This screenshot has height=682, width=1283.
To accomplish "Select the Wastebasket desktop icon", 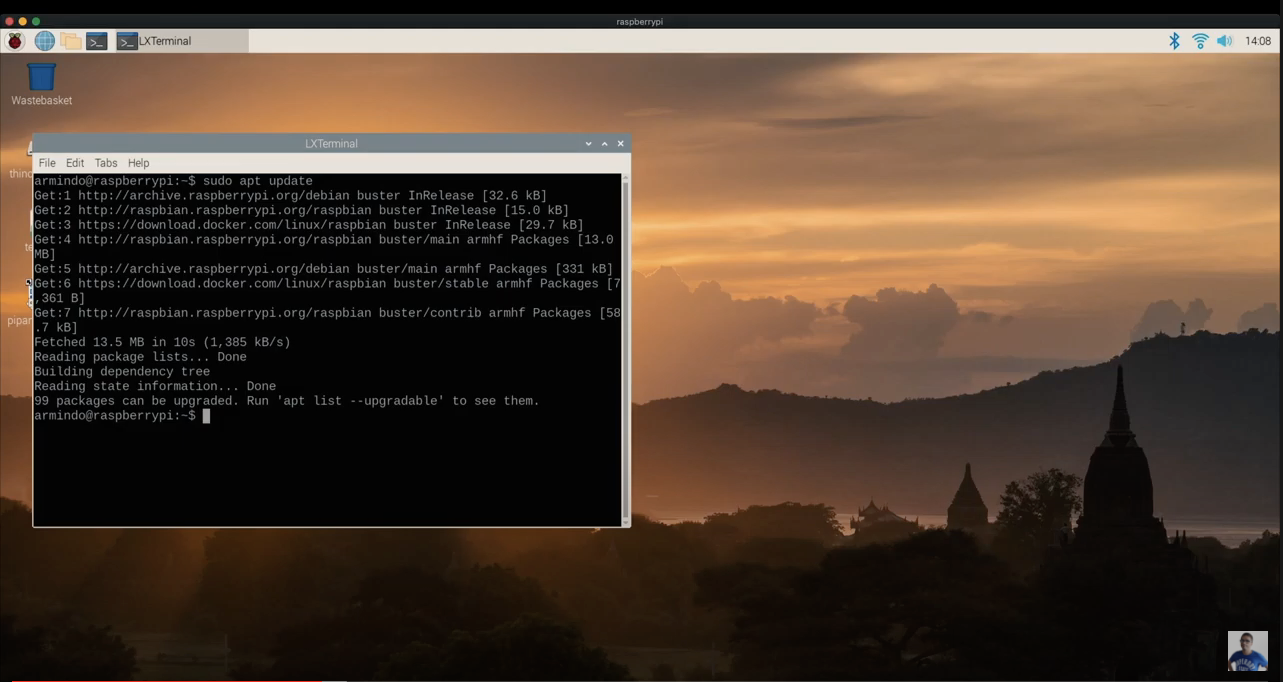I will 41,84.
